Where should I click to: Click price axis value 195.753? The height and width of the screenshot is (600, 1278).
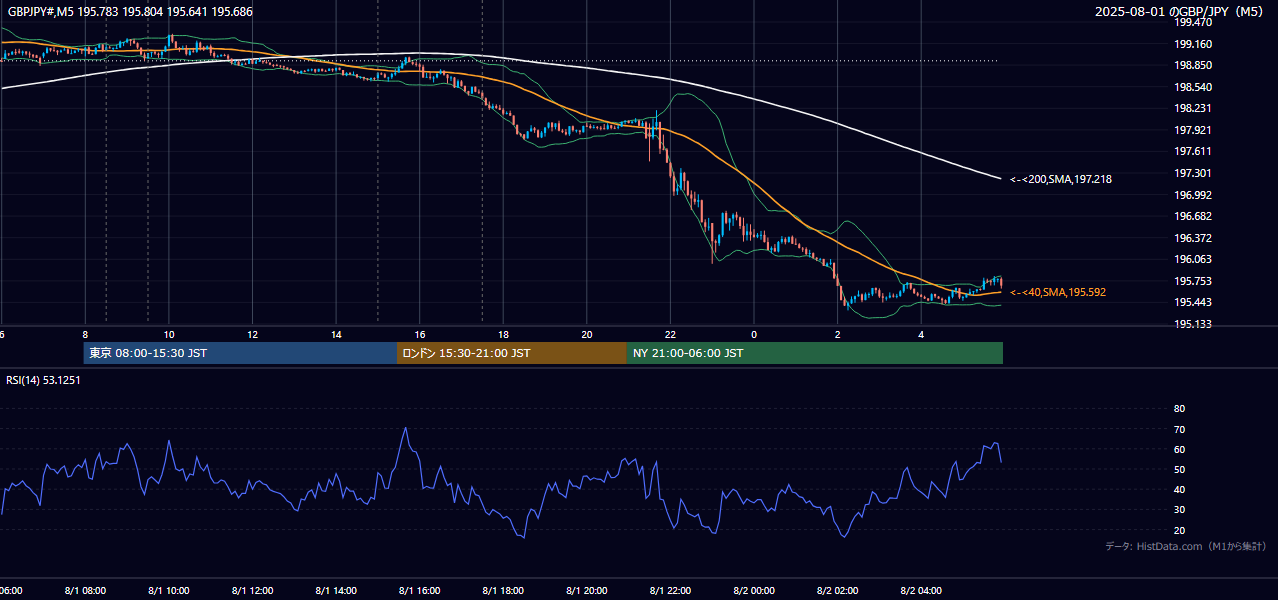point(1193,281)
